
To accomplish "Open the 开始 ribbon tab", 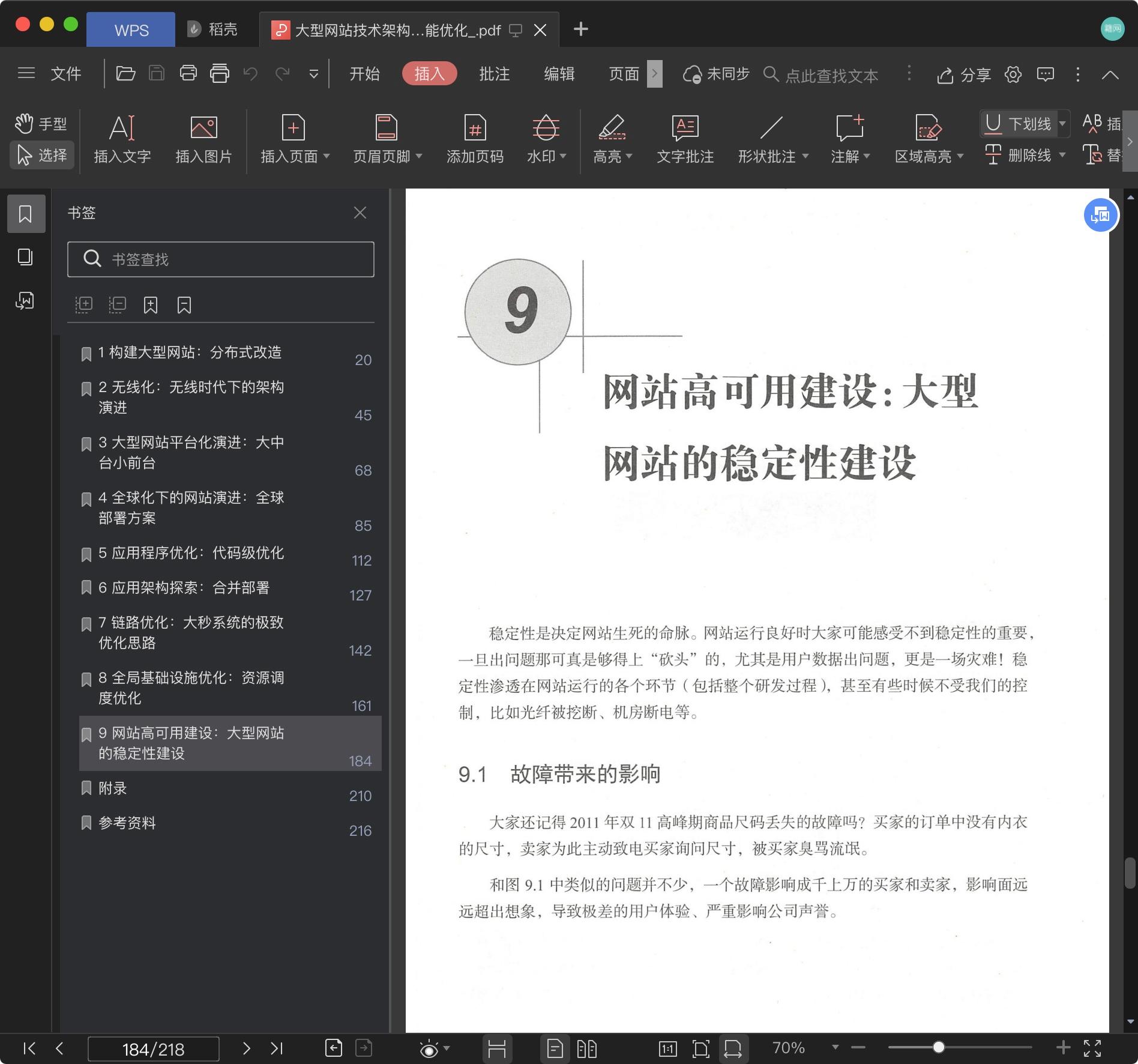I will tap(364, 74).
